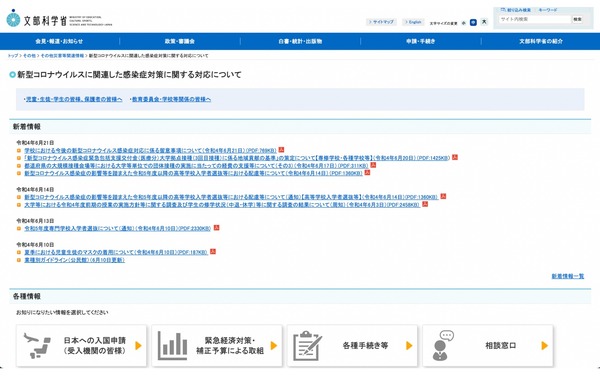
Task: Click PDF icon after 令和5年度専門学校入学者選抜 link
Action: coord(216,228)
